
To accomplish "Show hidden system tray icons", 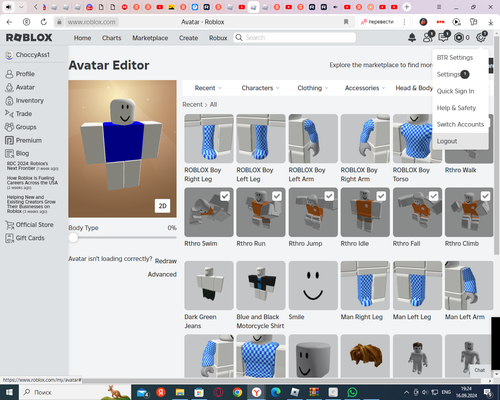I will [406, 392].
